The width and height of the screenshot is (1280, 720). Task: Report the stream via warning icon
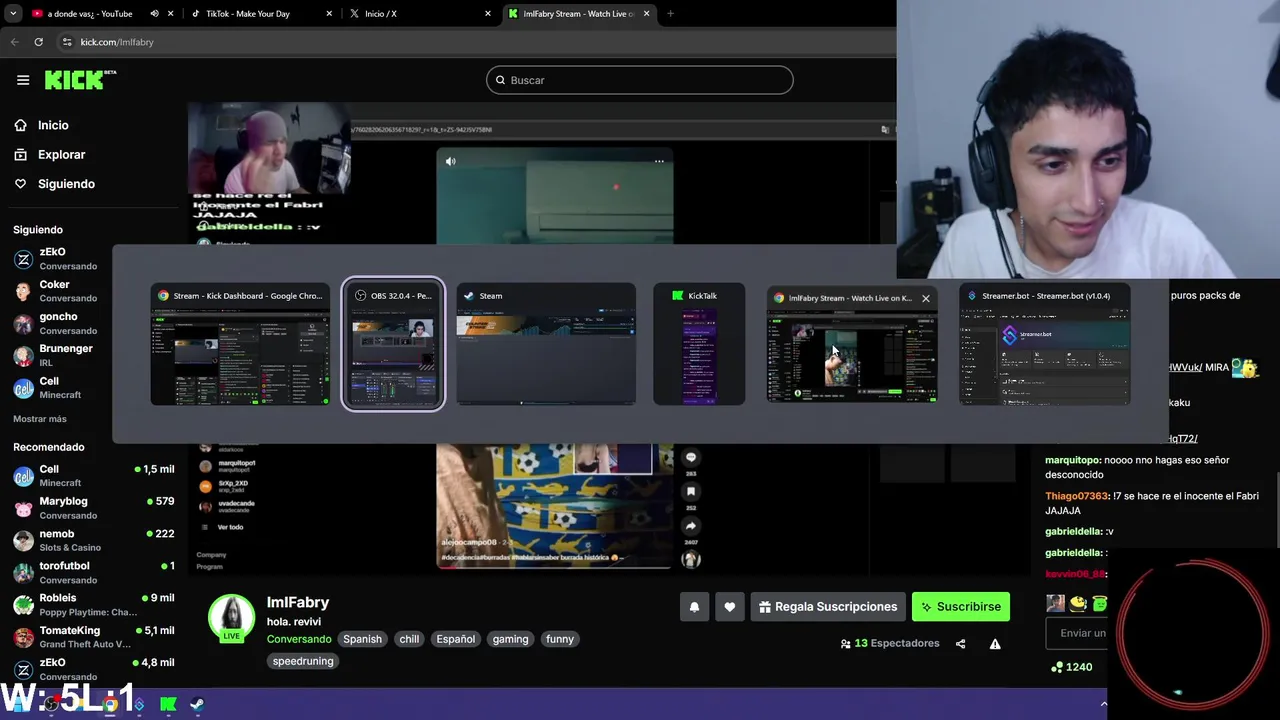pos(995,644)
